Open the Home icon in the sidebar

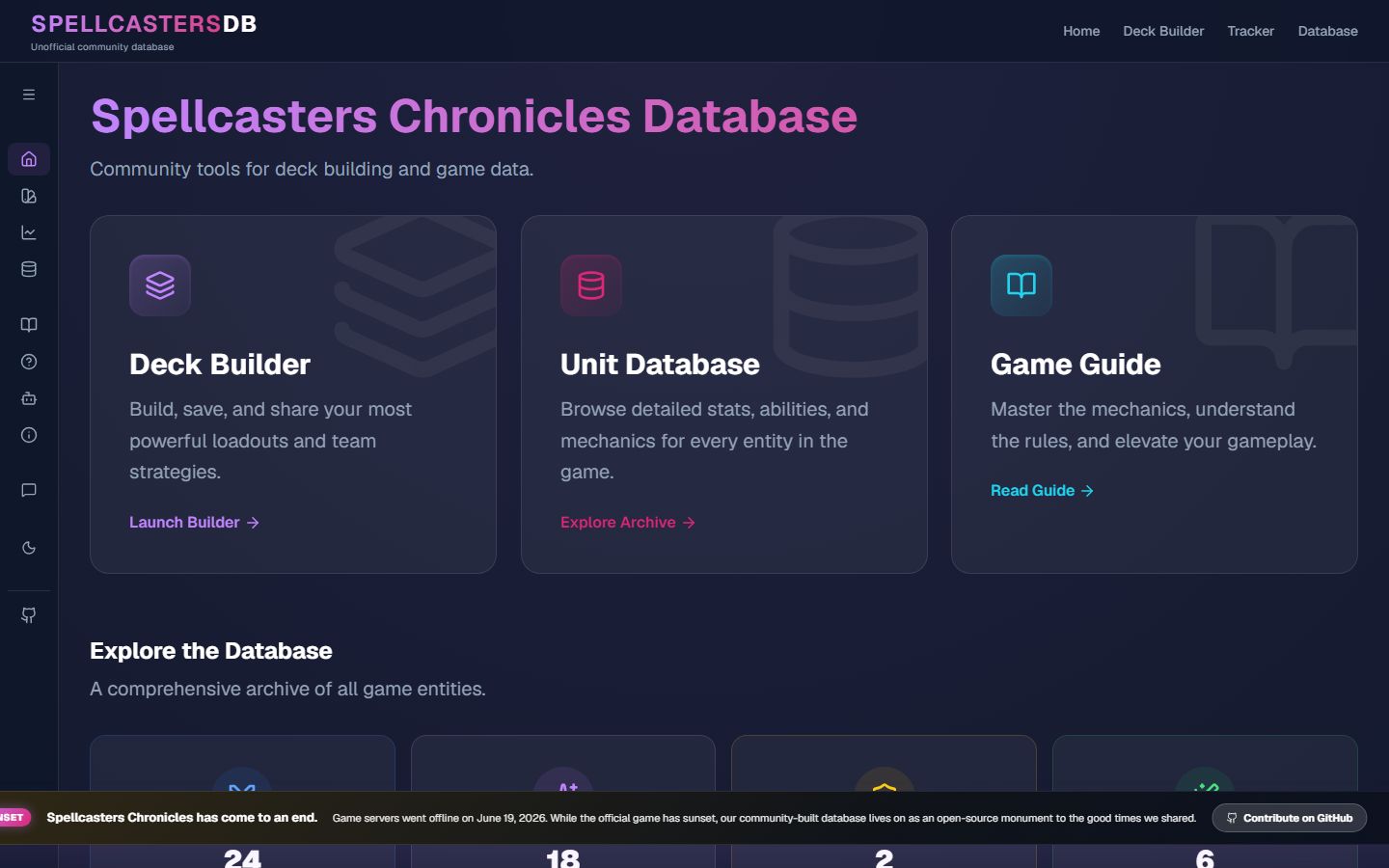(x=29, y=159)
